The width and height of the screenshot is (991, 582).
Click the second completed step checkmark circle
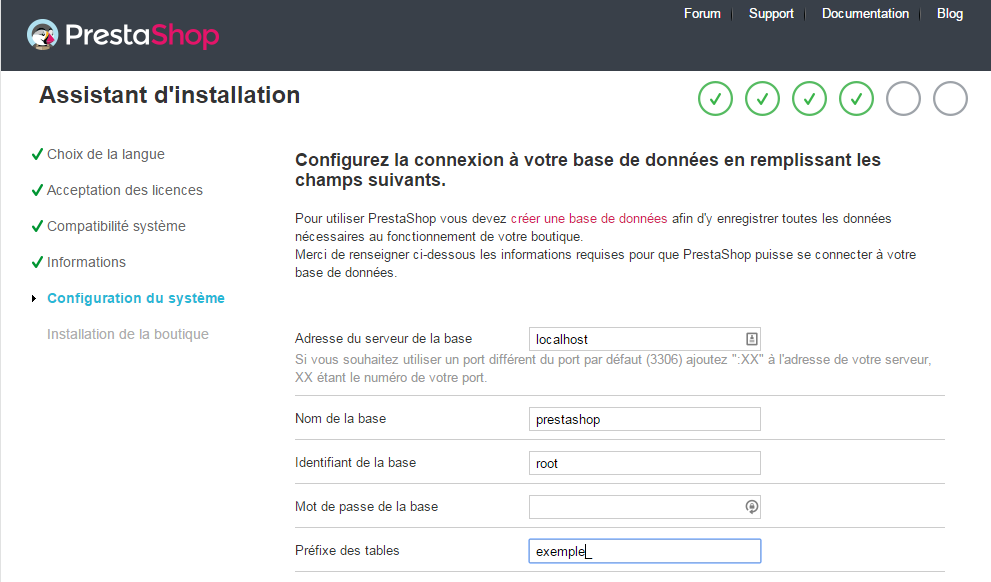[x=762, y=99]
